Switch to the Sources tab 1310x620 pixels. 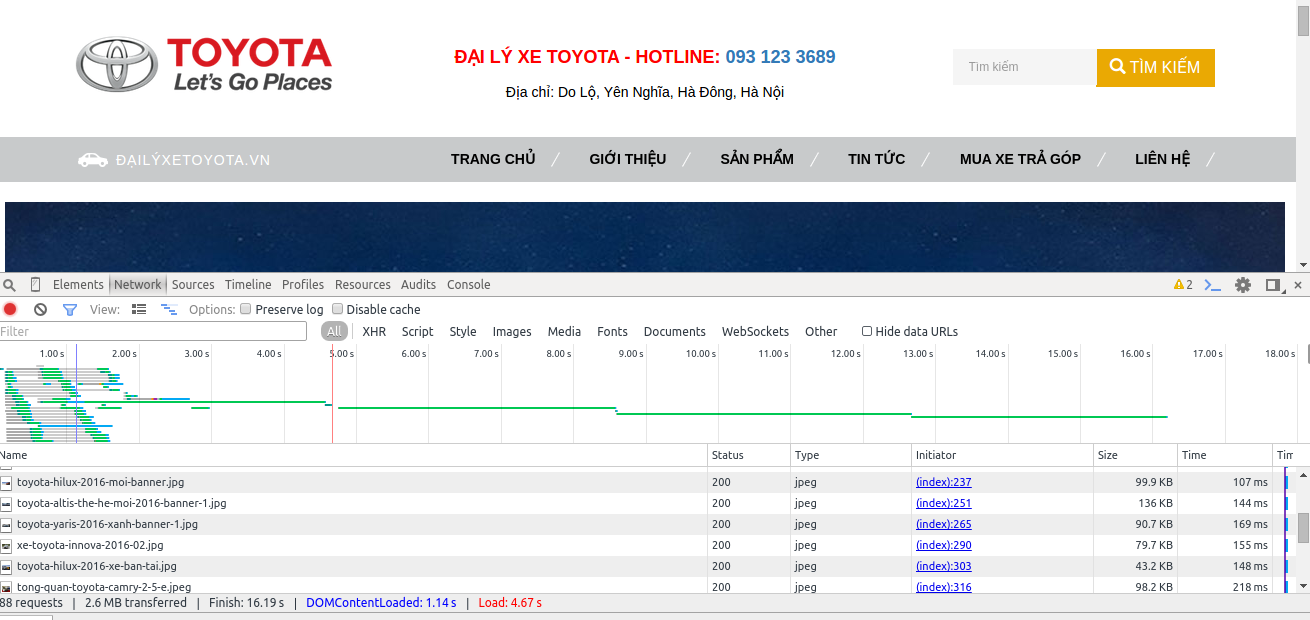click(193, 285)
